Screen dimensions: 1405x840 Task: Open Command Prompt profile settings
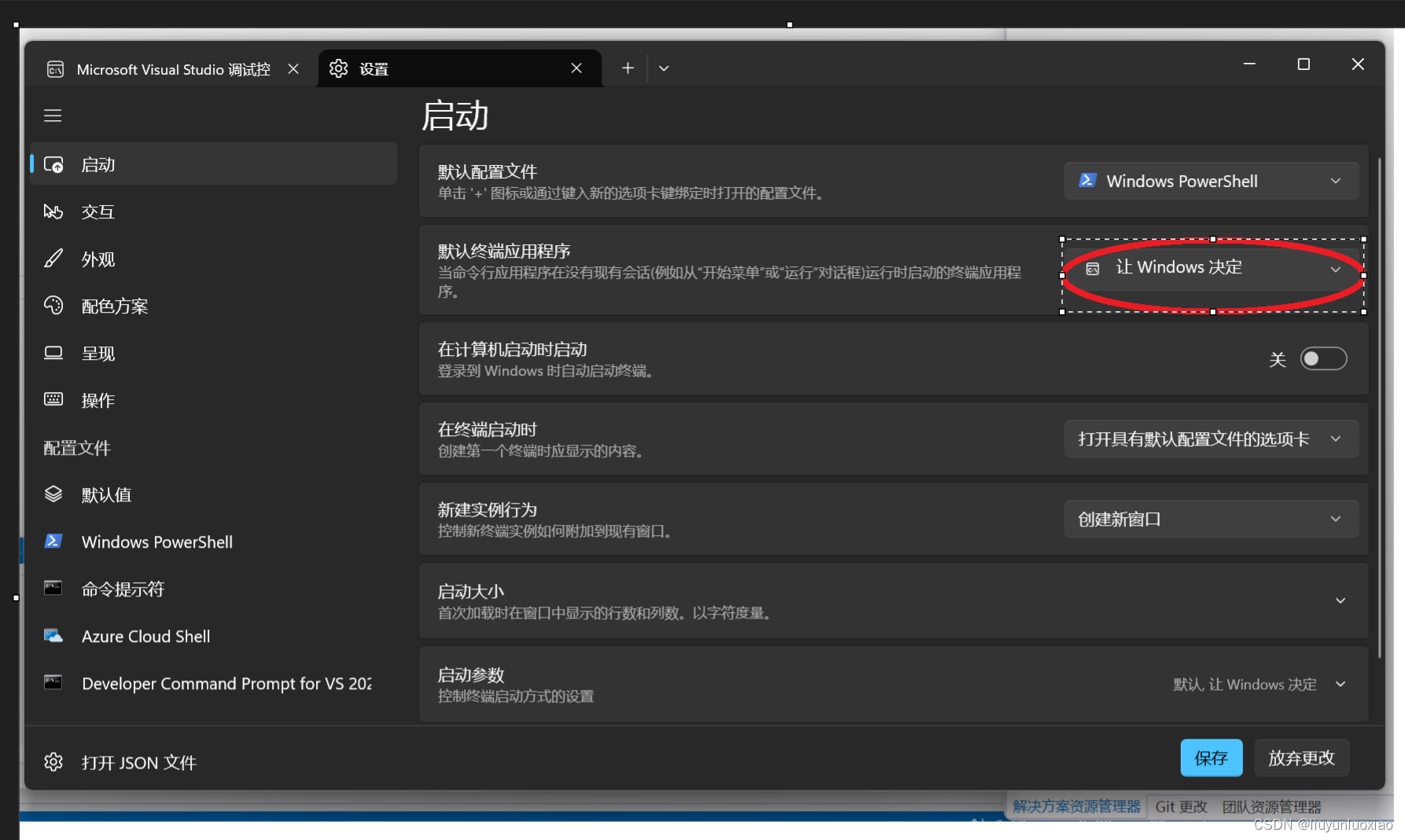coord(213,589)
